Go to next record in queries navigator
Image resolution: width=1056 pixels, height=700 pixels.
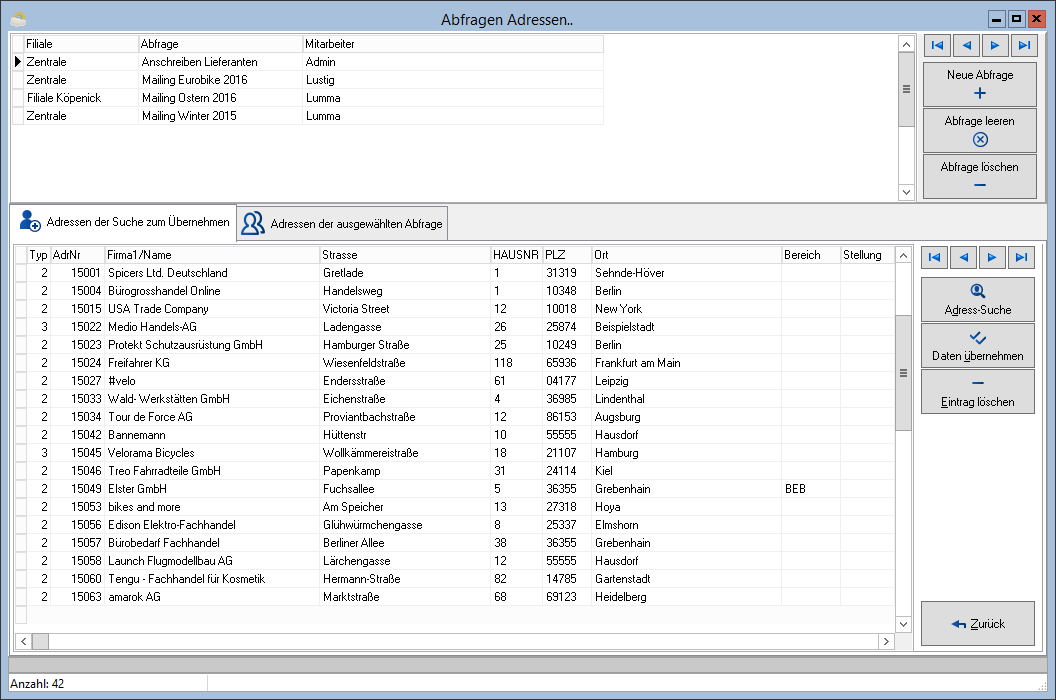pos(995,45)
